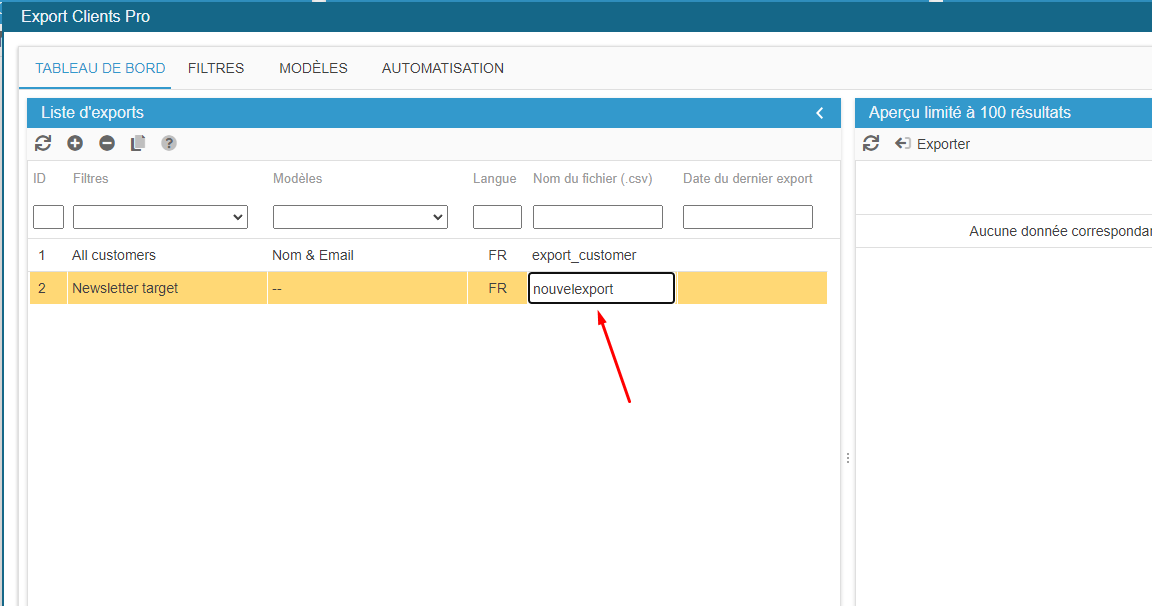
Task: Switch to the FILTRES tab
Action: pyautogui.click(x=216, y=68)
